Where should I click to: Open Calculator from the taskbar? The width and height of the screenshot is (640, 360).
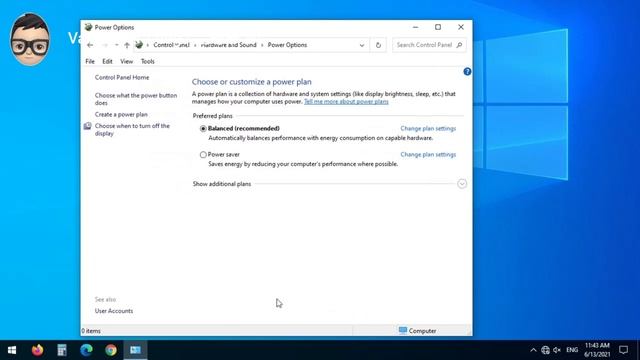pos(62,350)
